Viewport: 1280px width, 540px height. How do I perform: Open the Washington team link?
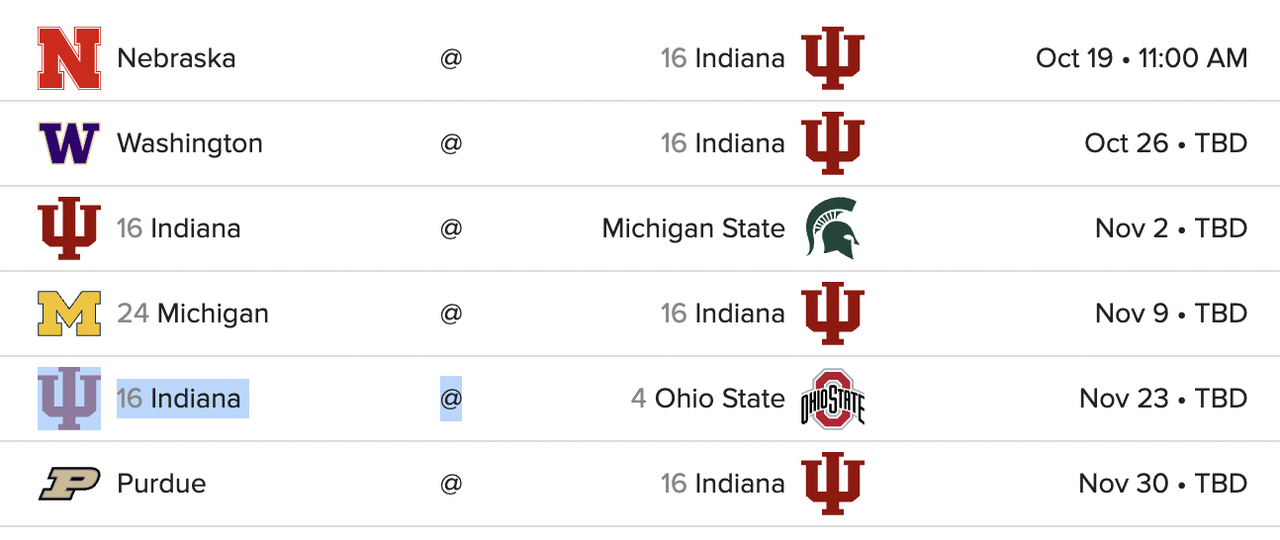click(190, 143)
